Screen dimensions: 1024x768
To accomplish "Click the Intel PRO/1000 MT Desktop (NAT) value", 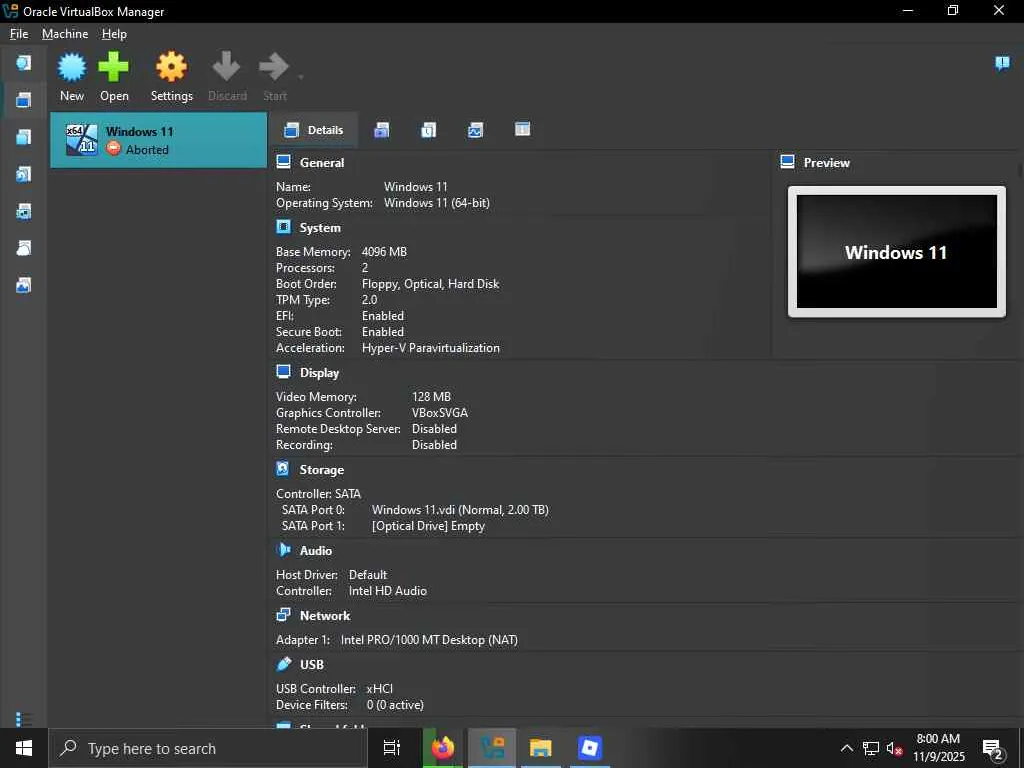I will 429,640.
